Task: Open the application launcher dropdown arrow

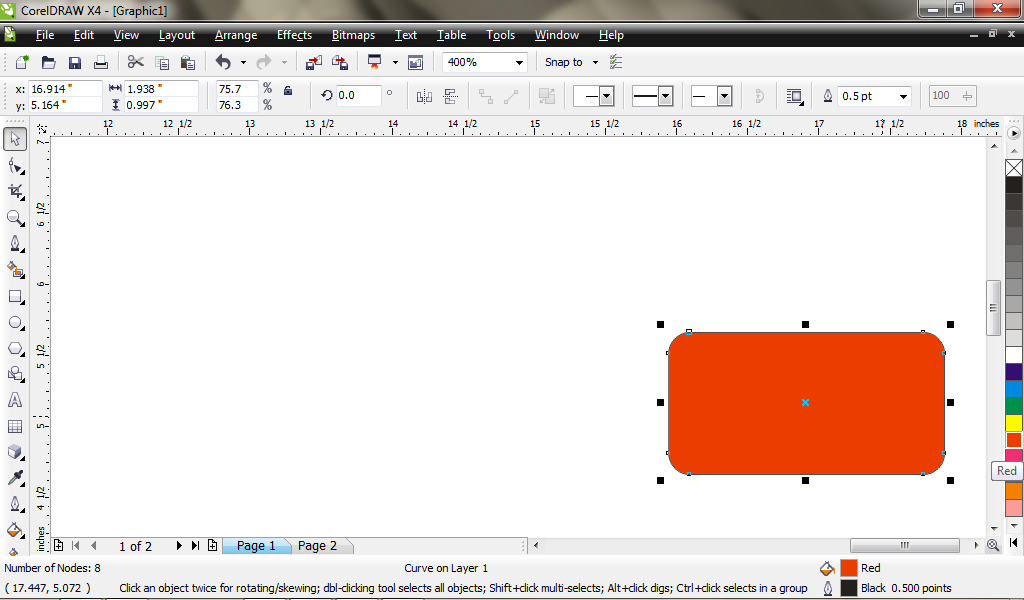Action: 395,63
